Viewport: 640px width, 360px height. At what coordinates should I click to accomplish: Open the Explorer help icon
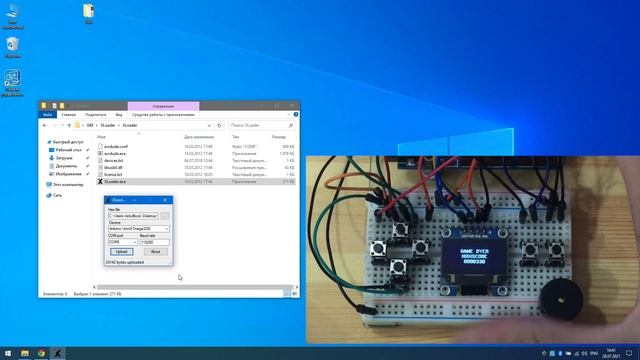click(296, 115)
